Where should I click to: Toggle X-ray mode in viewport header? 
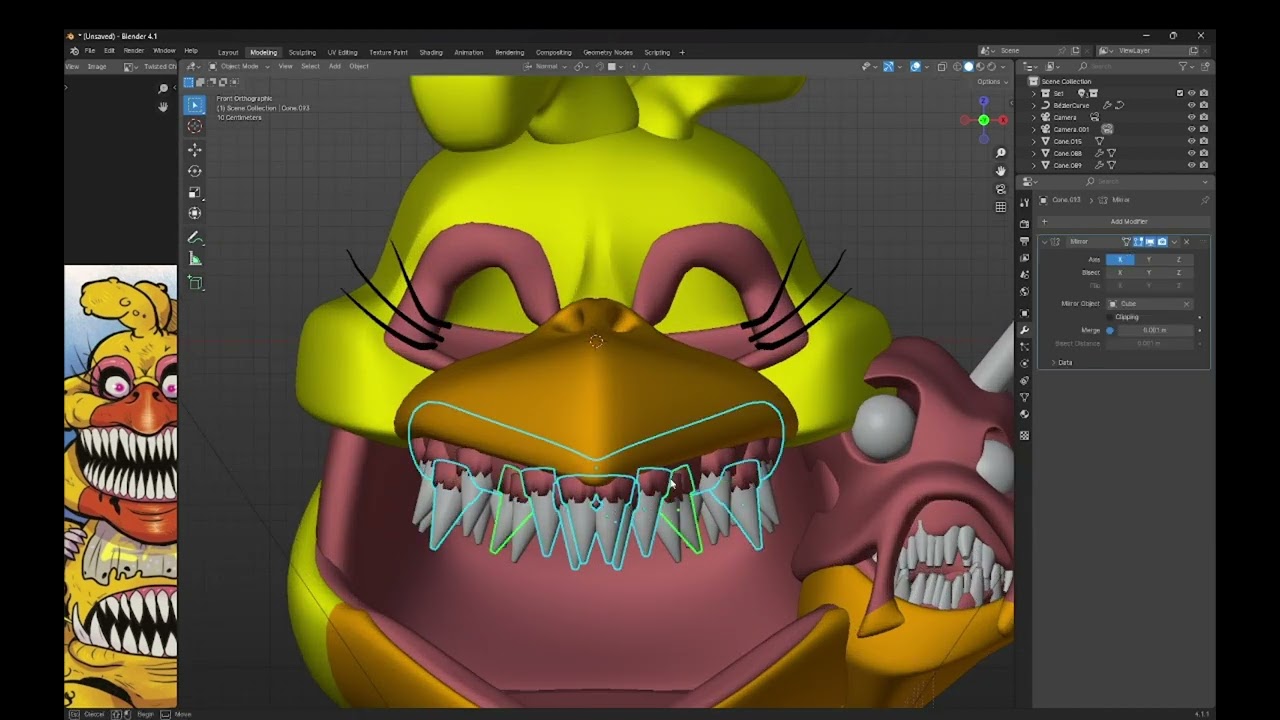tap(941, 67)
